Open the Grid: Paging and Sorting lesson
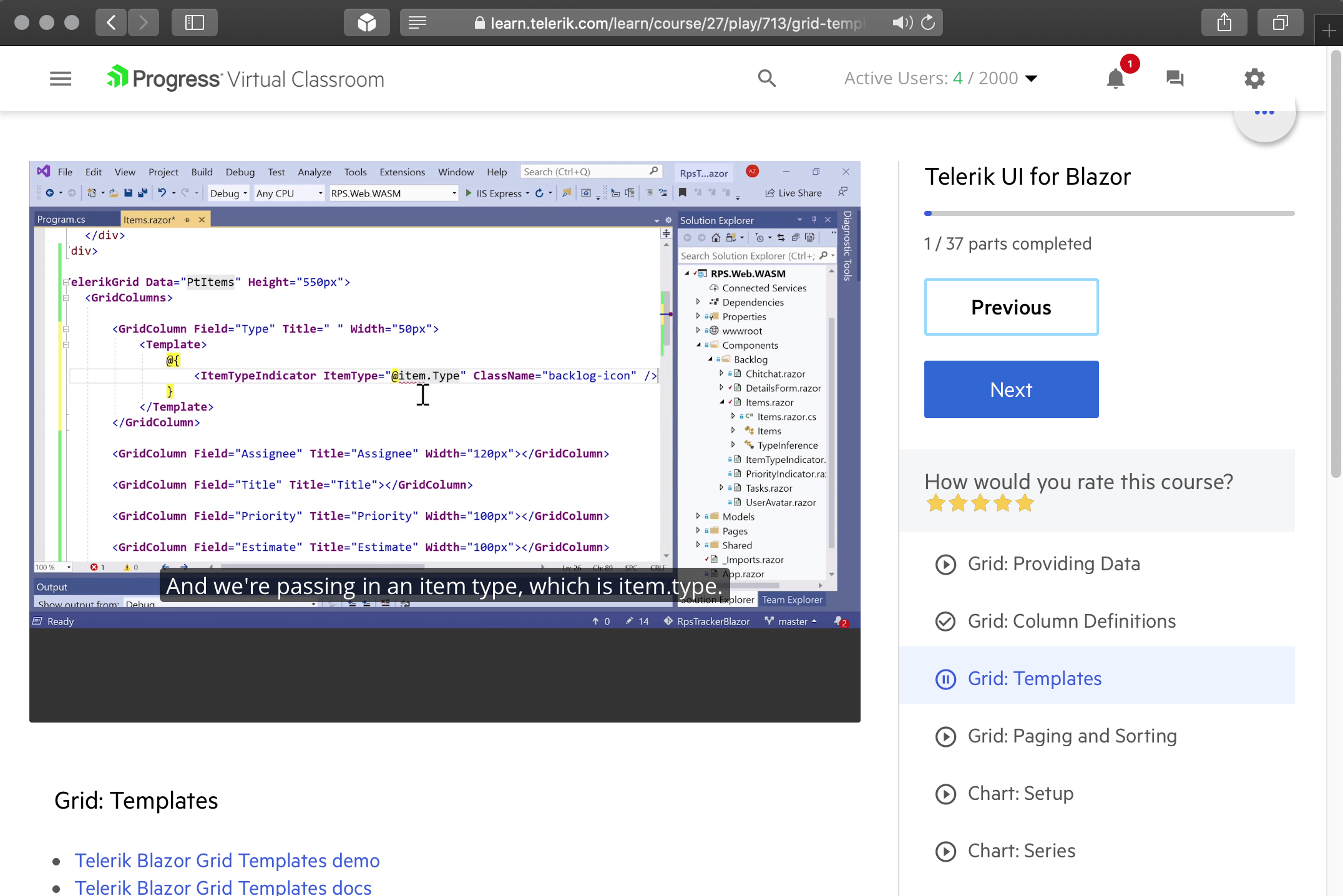The width and height of the screenshot is (1343, 896). coord(1072,736)
